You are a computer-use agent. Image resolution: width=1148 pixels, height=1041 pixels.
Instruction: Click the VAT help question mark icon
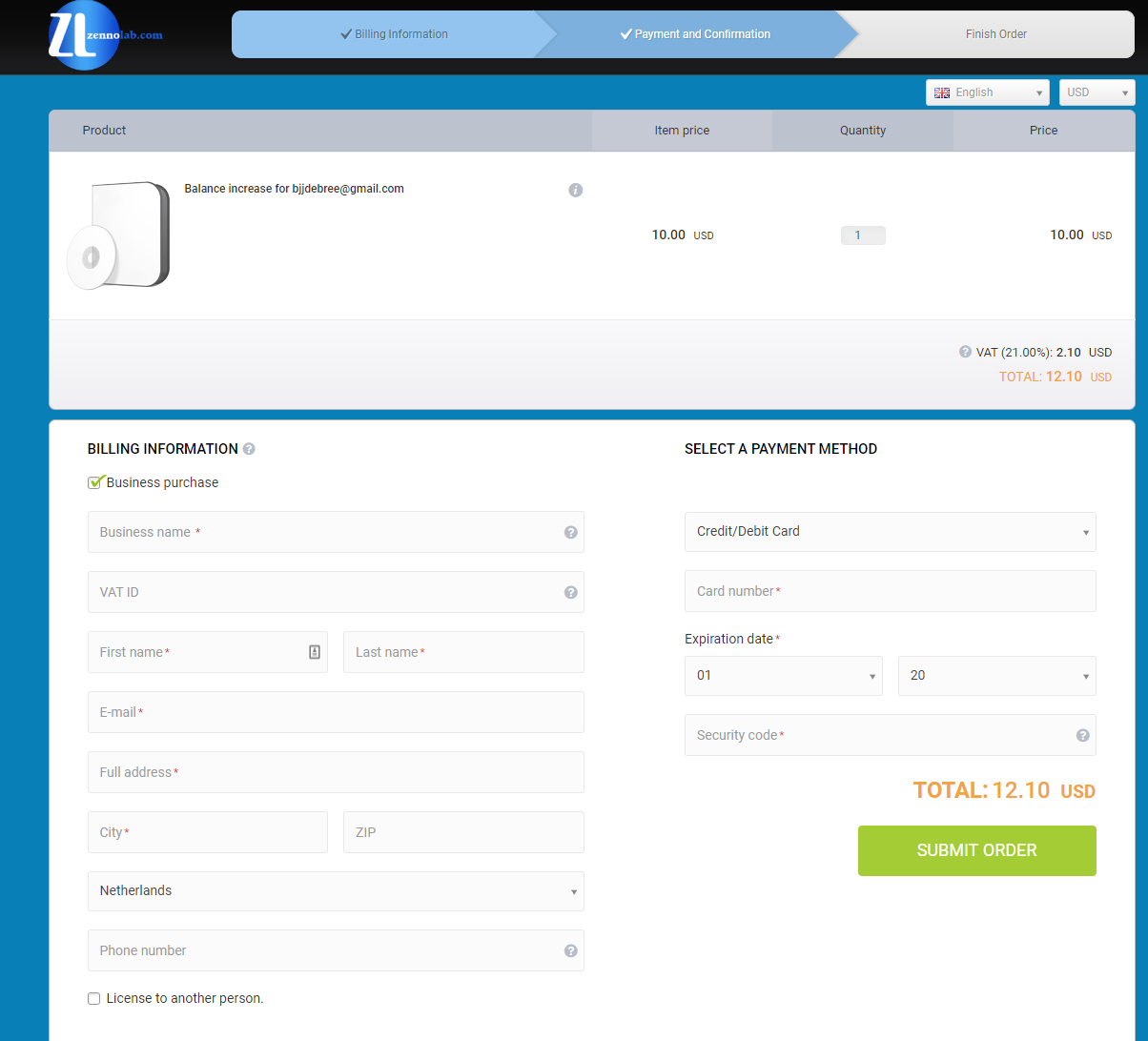[x=965, y=352]
